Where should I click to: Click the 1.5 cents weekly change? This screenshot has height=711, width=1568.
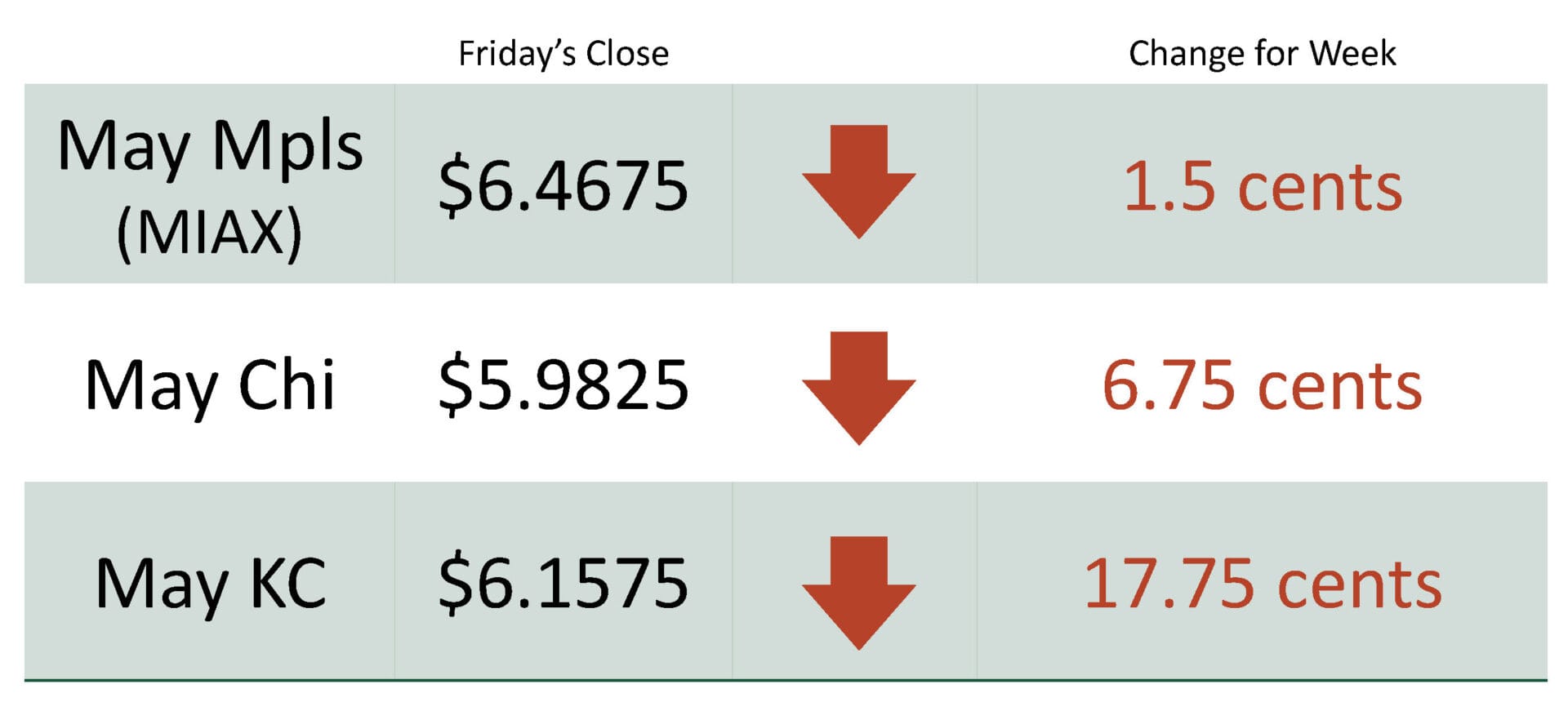click(1263, 187)
